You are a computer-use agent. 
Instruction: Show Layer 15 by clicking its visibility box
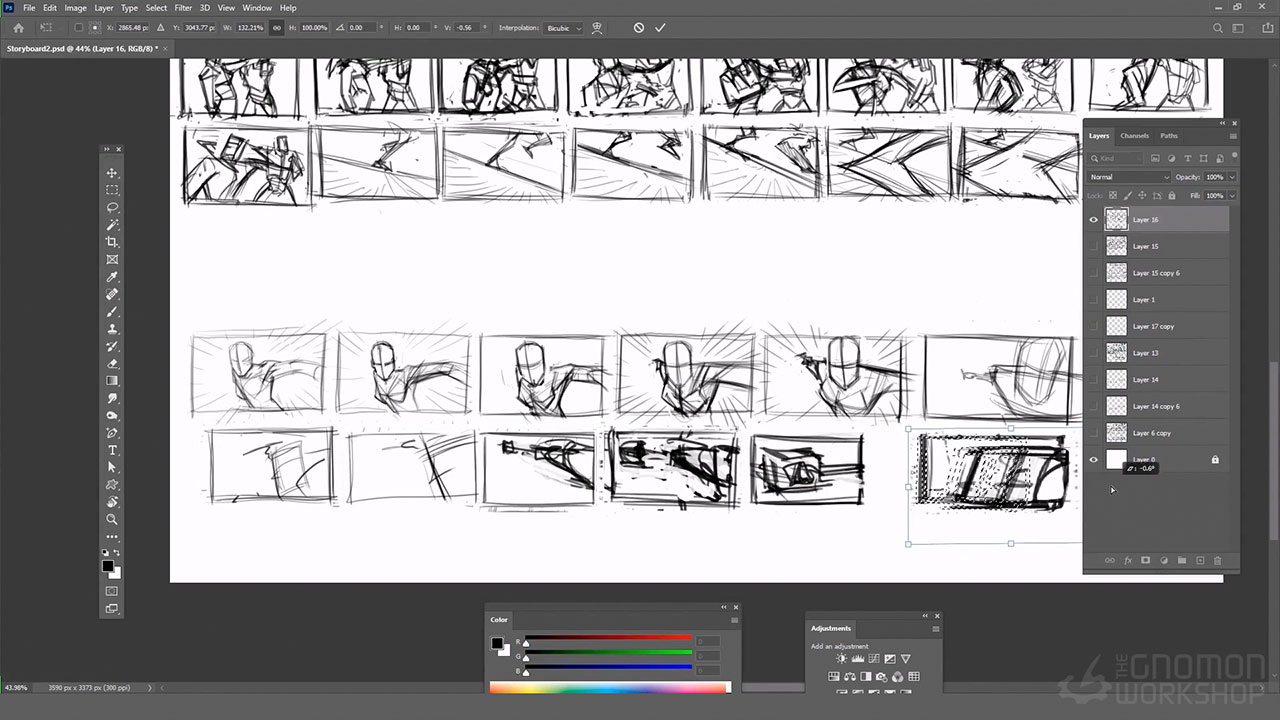point(1093,246)
